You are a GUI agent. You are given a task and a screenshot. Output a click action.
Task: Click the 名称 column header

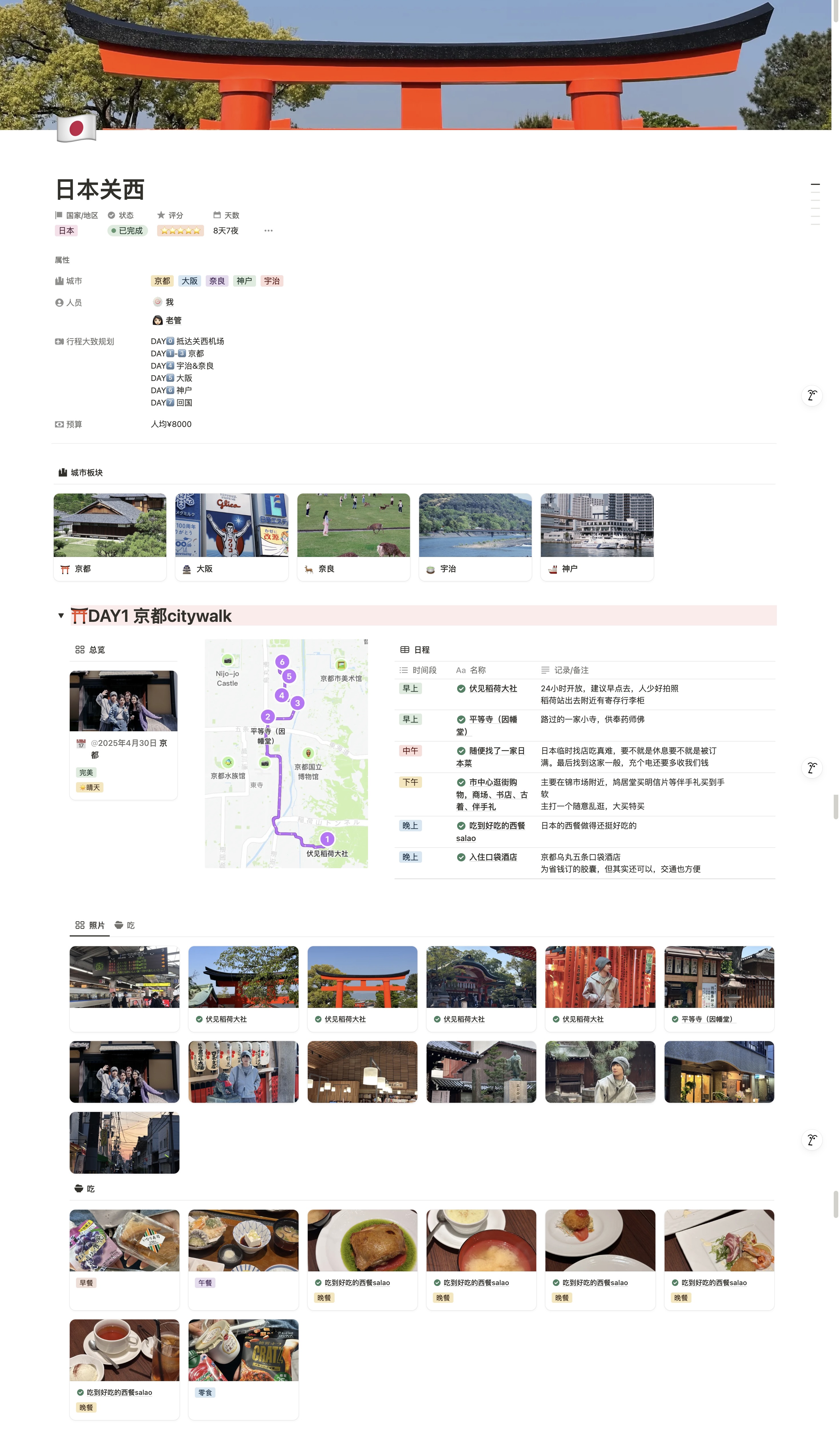pyautogui.click(x=471, y=670)
